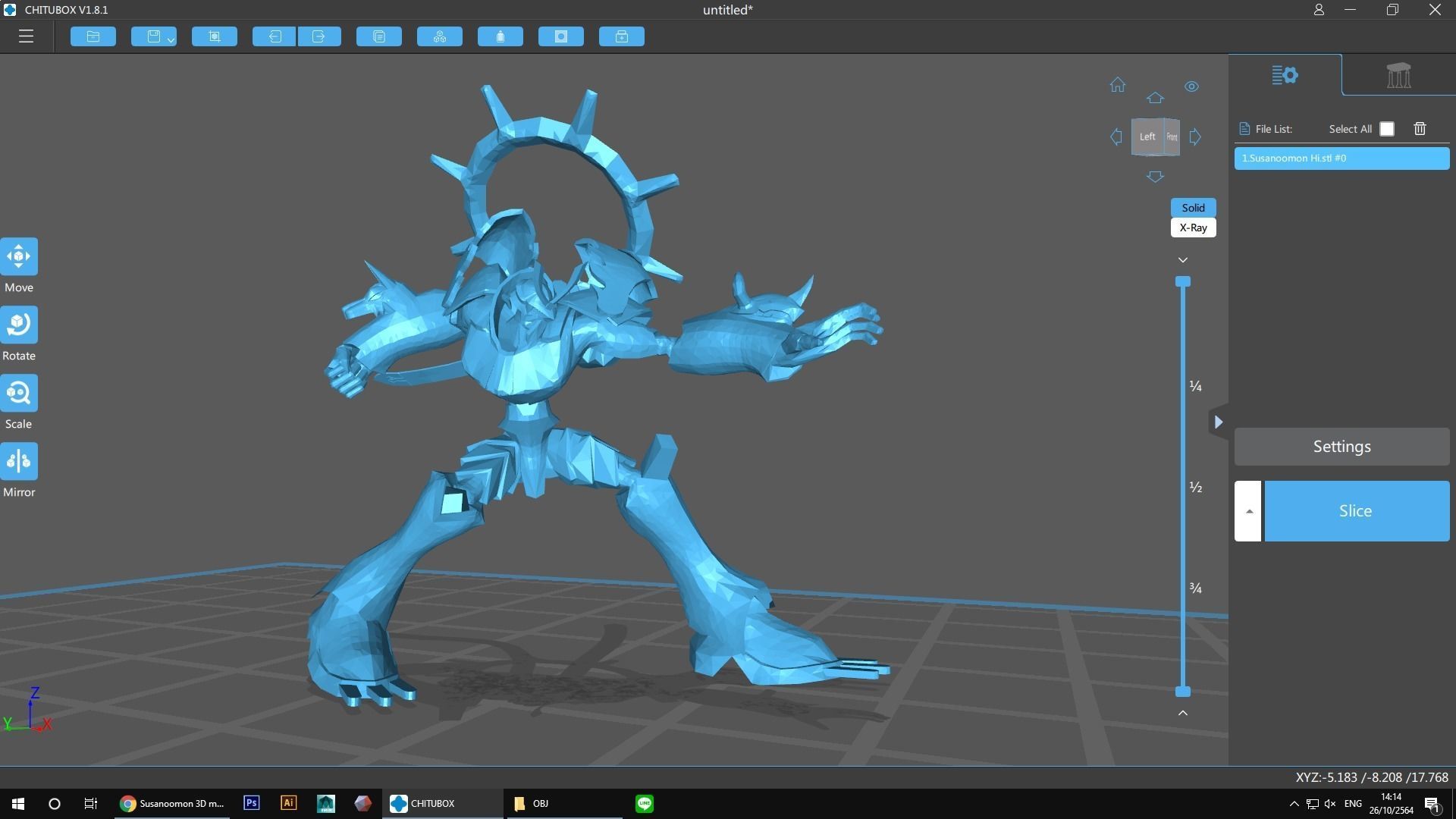Select file 1.Susanoomon Hi.stl #0
Screen dimensions: 1456x819
(1341, 158)
